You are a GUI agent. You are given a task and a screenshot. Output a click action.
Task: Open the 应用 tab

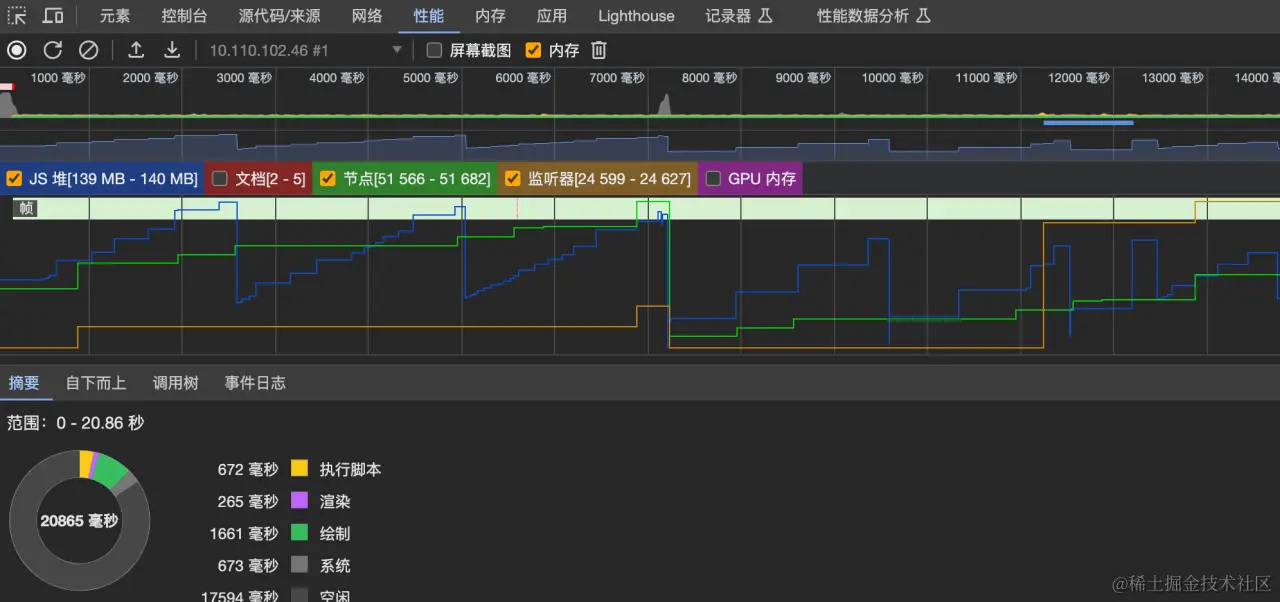(x=551, y=16)
